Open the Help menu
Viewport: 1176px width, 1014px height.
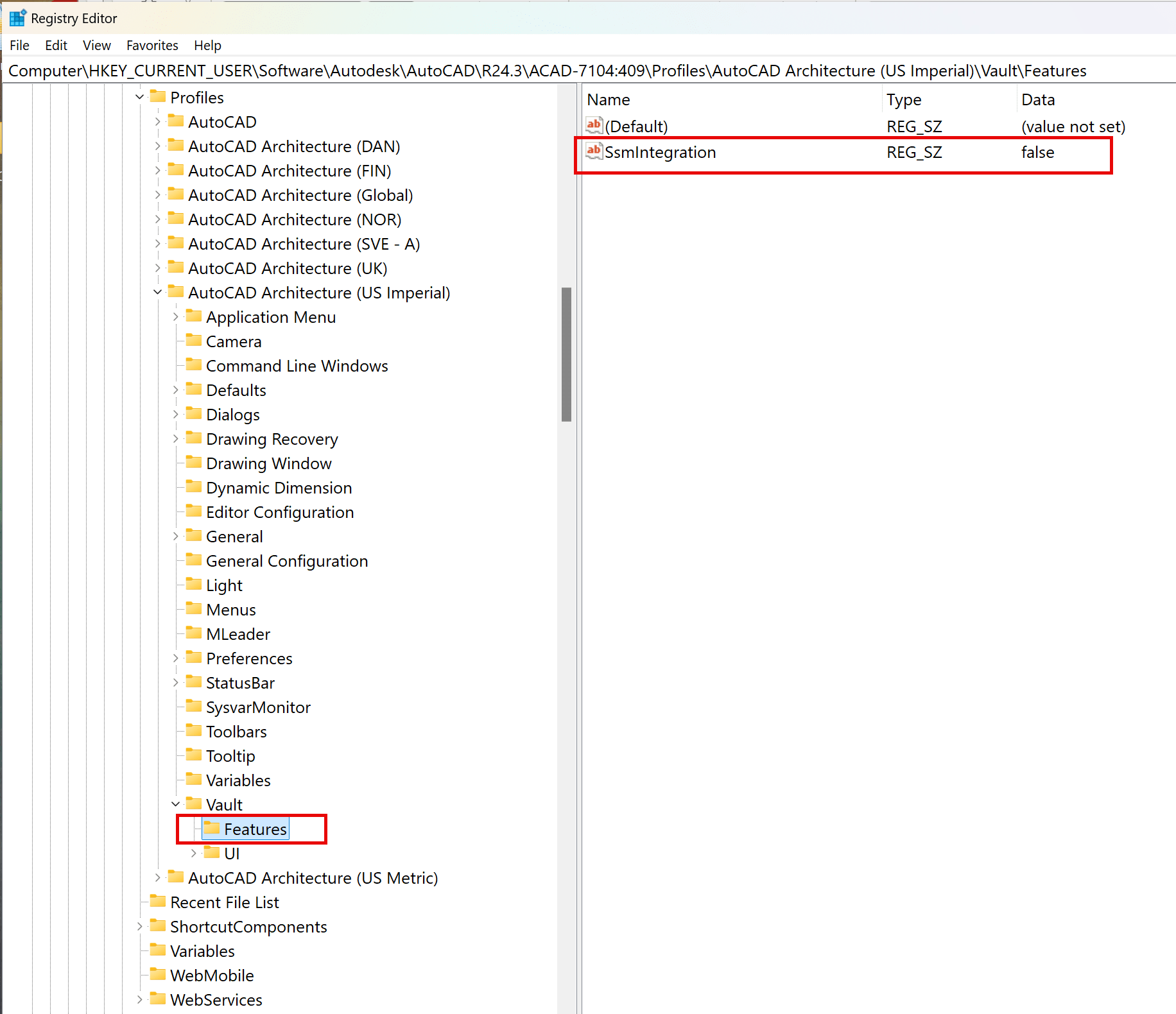coord(207,46)
